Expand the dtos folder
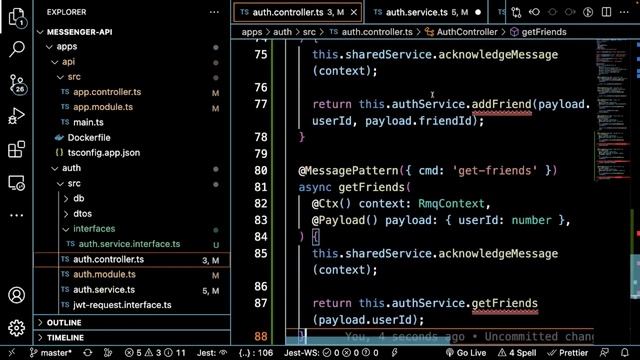 point(82,214)
